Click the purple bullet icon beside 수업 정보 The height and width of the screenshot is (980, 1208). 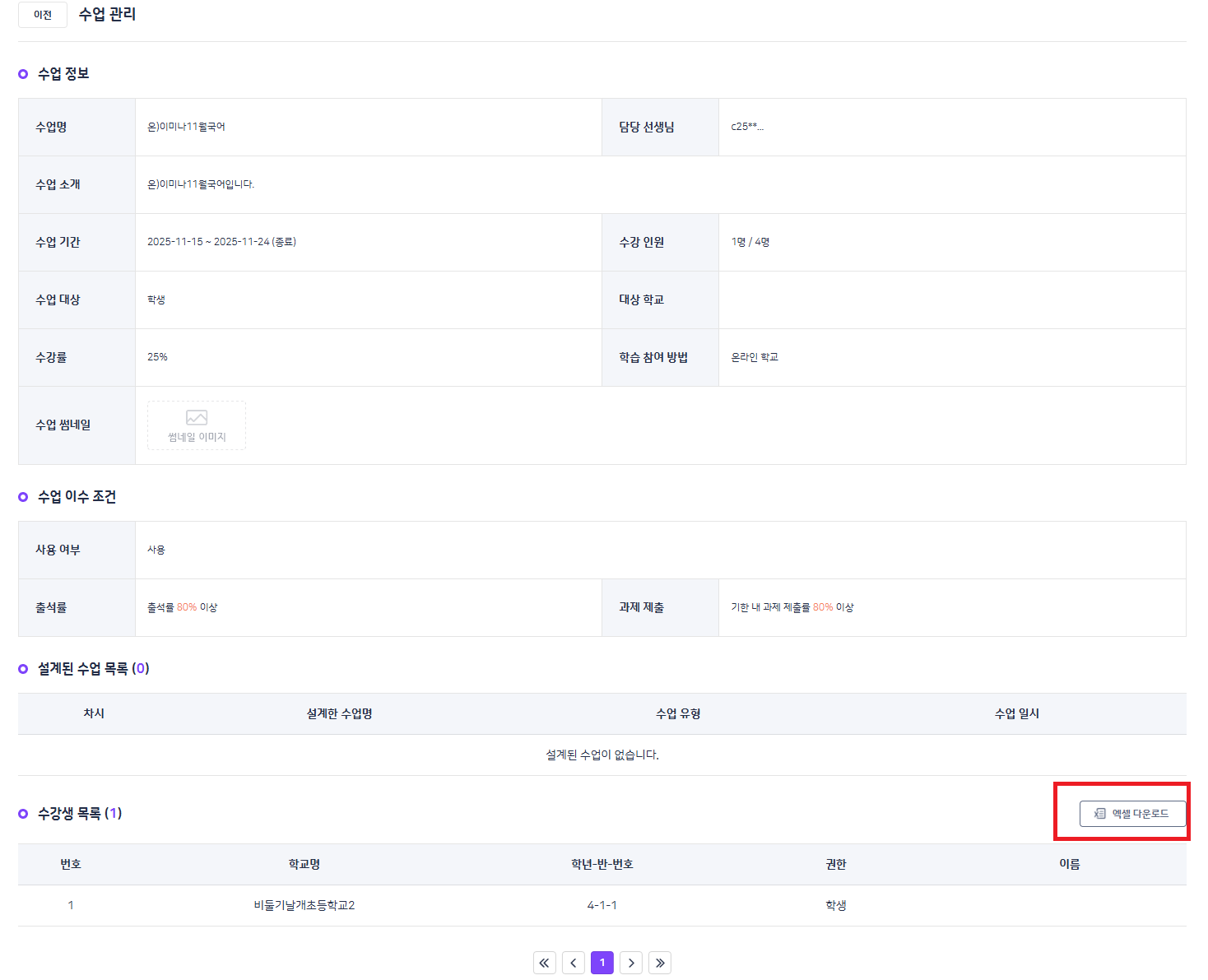click(x=23, y=74)
